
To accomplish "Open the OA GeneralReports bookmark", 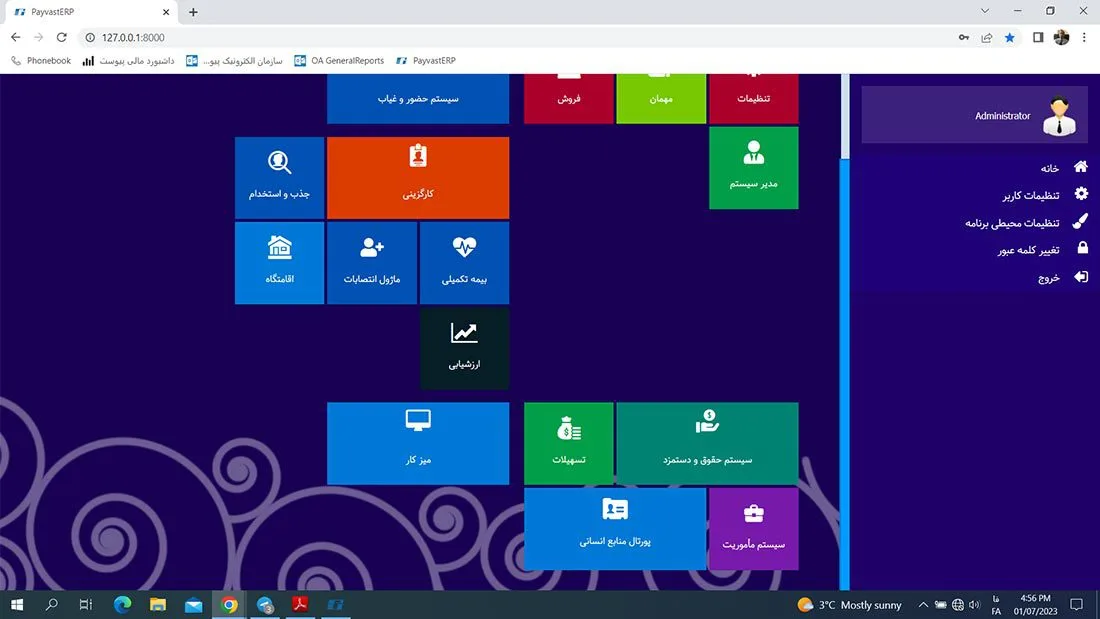I will click(x=339, y=61).
